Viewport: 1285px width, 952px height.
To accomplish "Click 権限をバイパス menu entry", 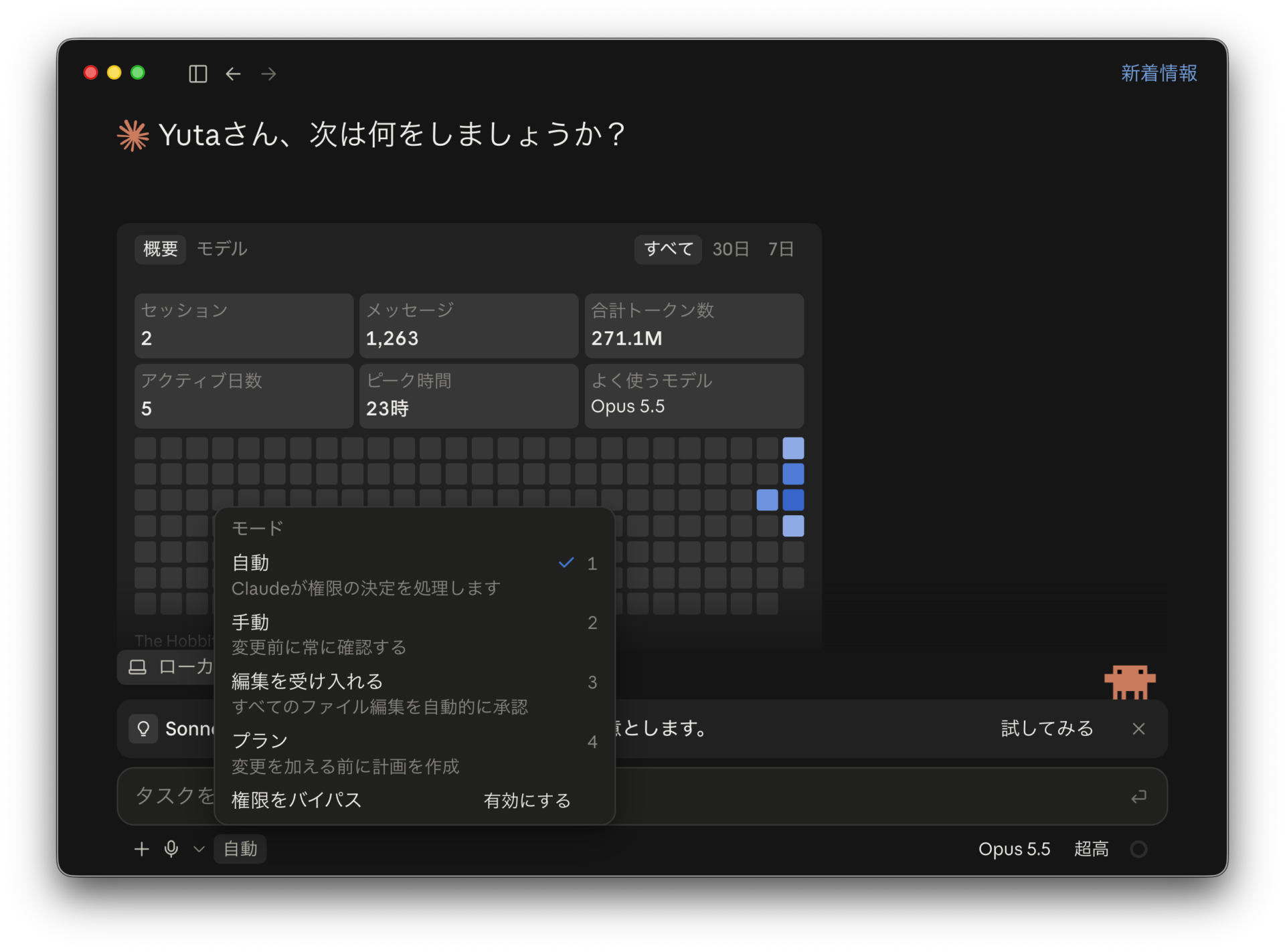I will 296,800.
